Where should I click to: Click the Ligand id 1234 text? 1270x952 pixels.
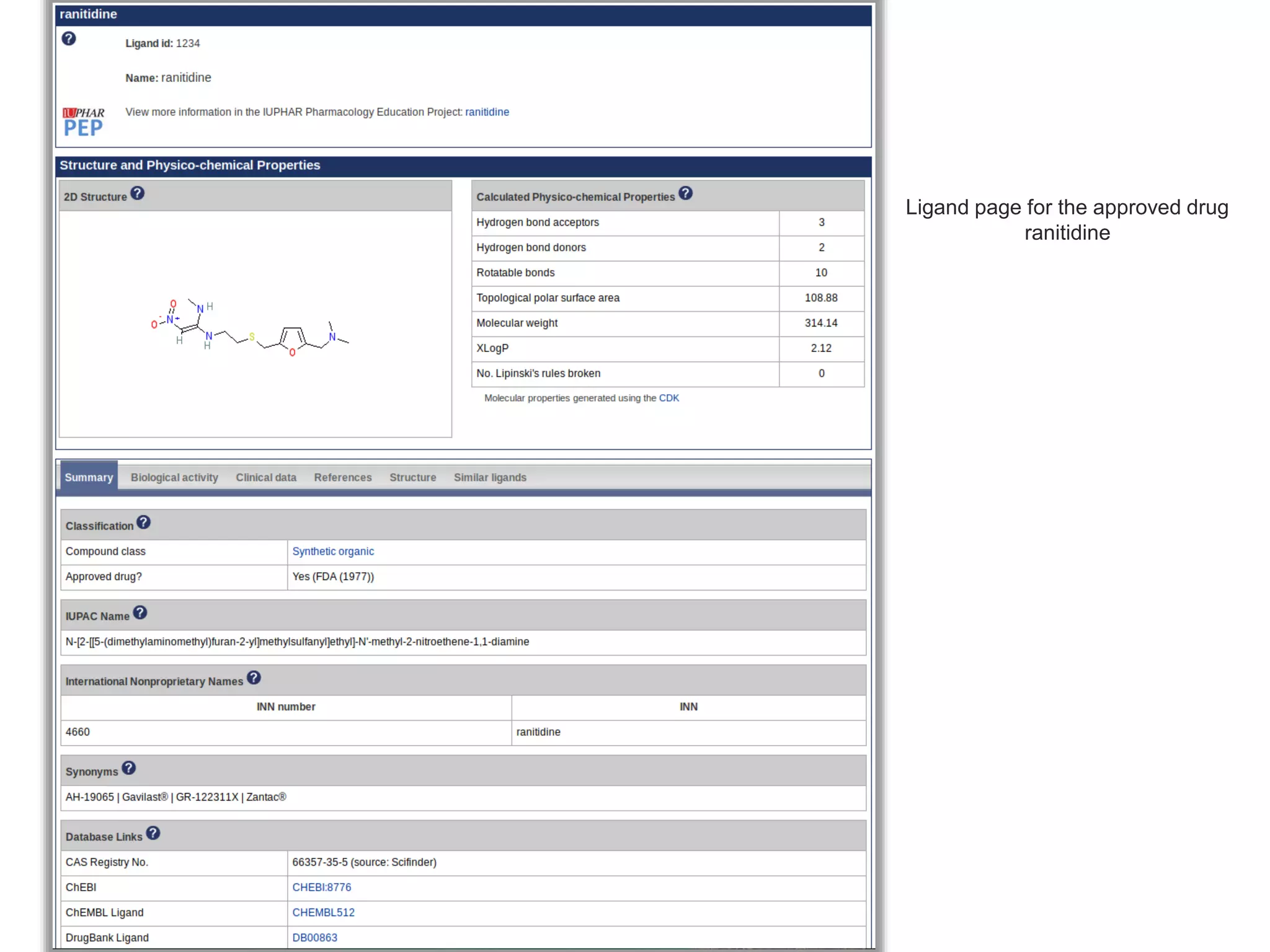click(162, 43)
